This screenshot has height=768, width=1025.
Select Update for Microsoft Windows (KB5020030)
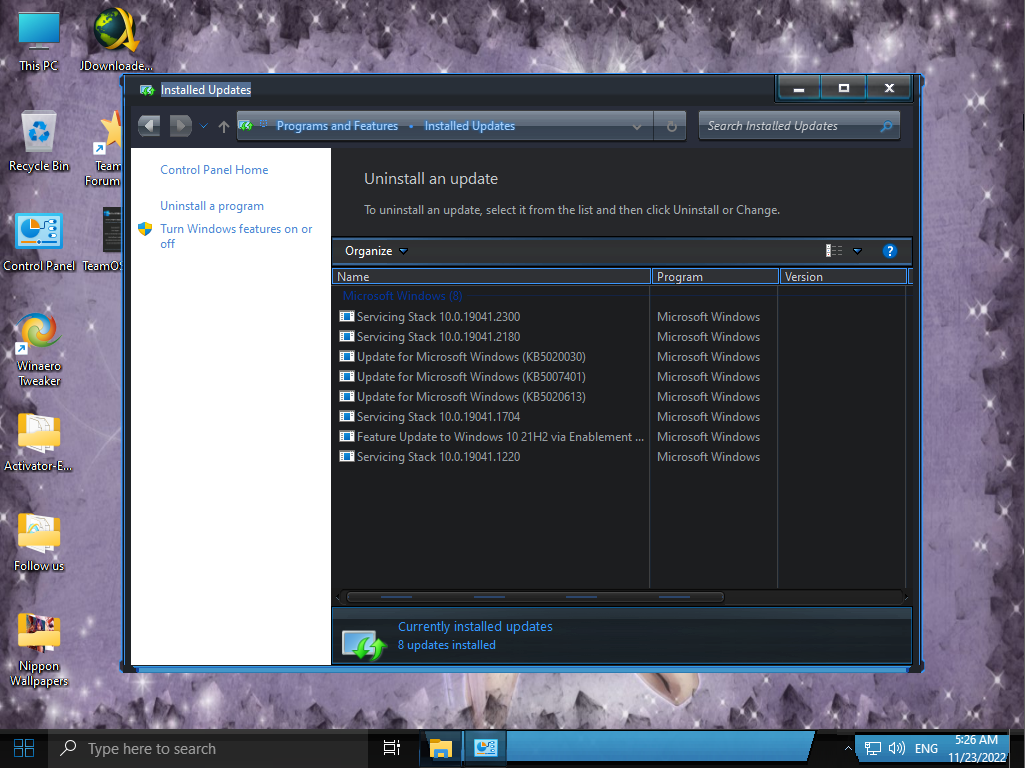coord(471,357)
